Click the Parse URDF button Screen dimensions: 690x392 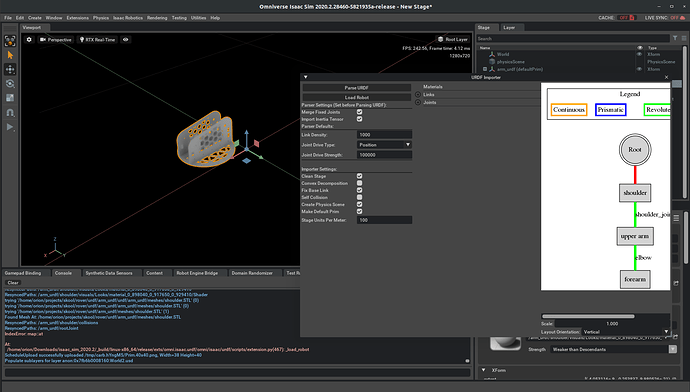coord(356,88)
